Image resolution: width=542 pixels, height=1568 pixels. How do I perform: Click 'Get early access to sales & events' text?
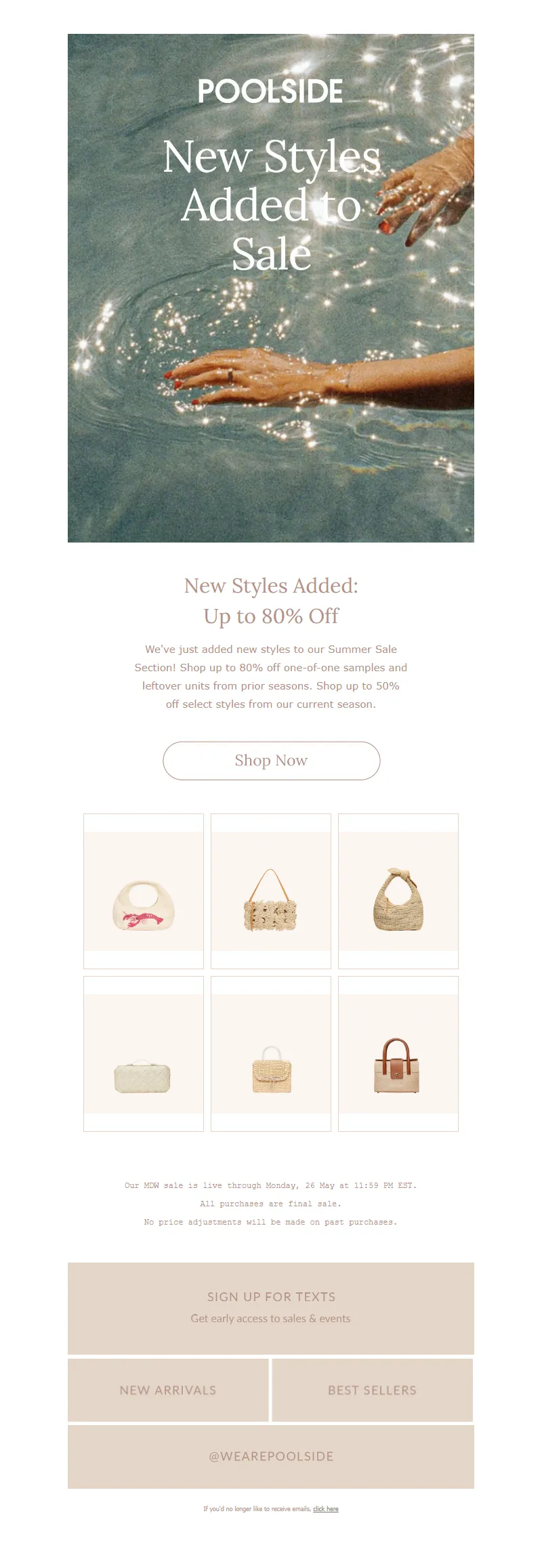[x=270, y=1318]
